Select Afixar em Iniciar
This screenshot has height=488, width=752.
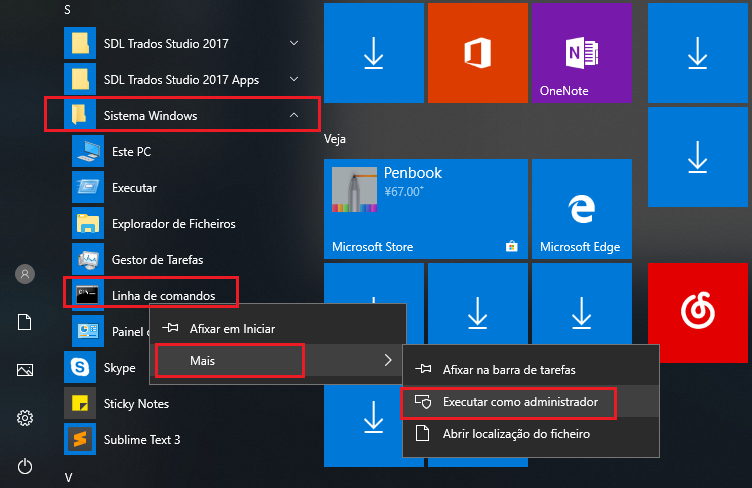[278, 328]
